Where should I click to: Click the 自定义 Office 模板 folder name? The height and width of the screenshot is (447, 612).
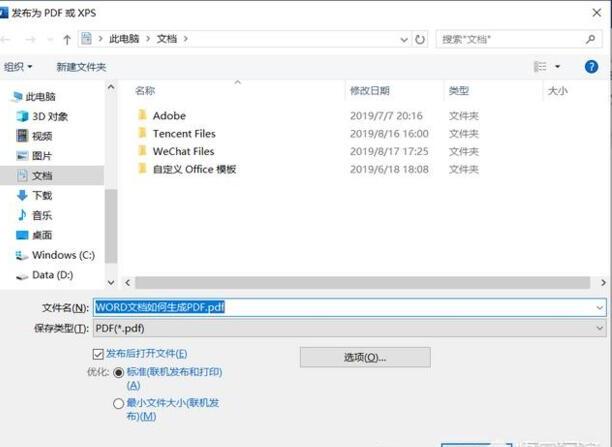(194, 169)
